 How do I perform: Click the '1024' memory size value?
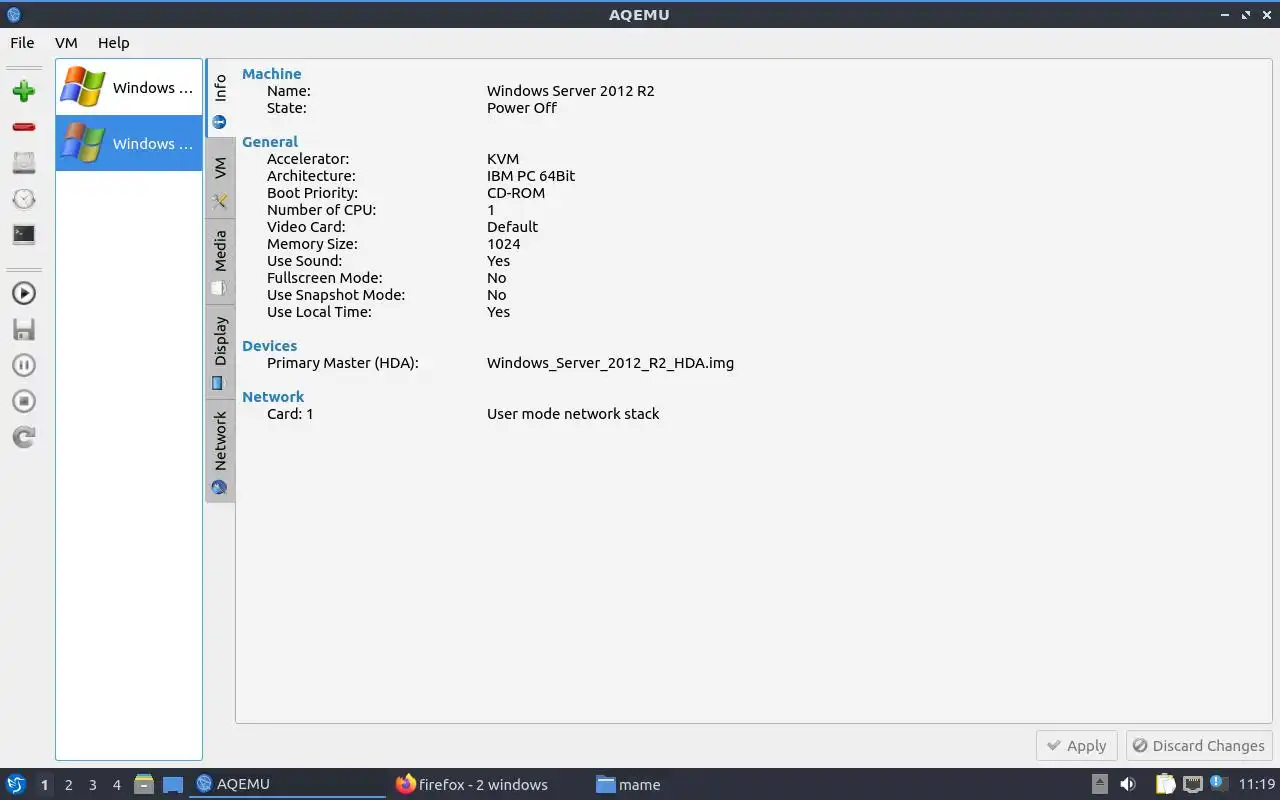coord(504,244)
